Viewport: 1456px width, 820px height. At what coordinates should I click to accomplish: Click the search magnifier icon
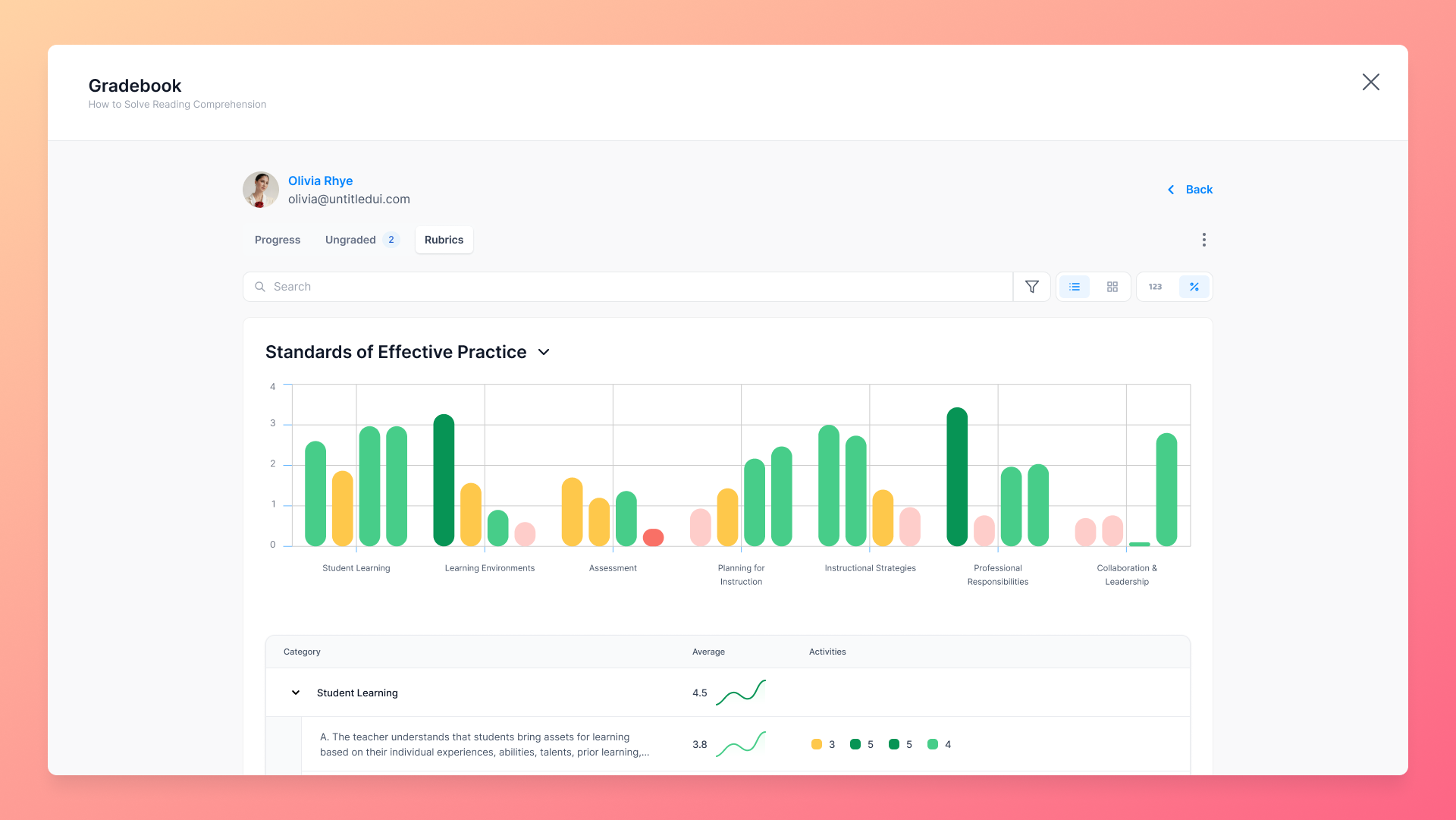coord(260,287)
